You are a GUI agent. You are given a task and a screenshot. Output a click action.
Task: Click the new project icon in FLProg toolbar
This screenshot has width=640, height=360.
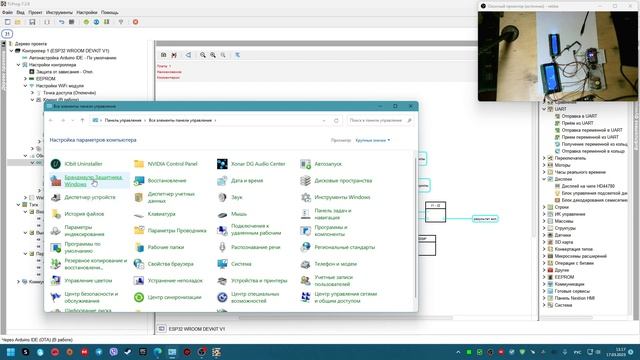click(x=8, y=22)
